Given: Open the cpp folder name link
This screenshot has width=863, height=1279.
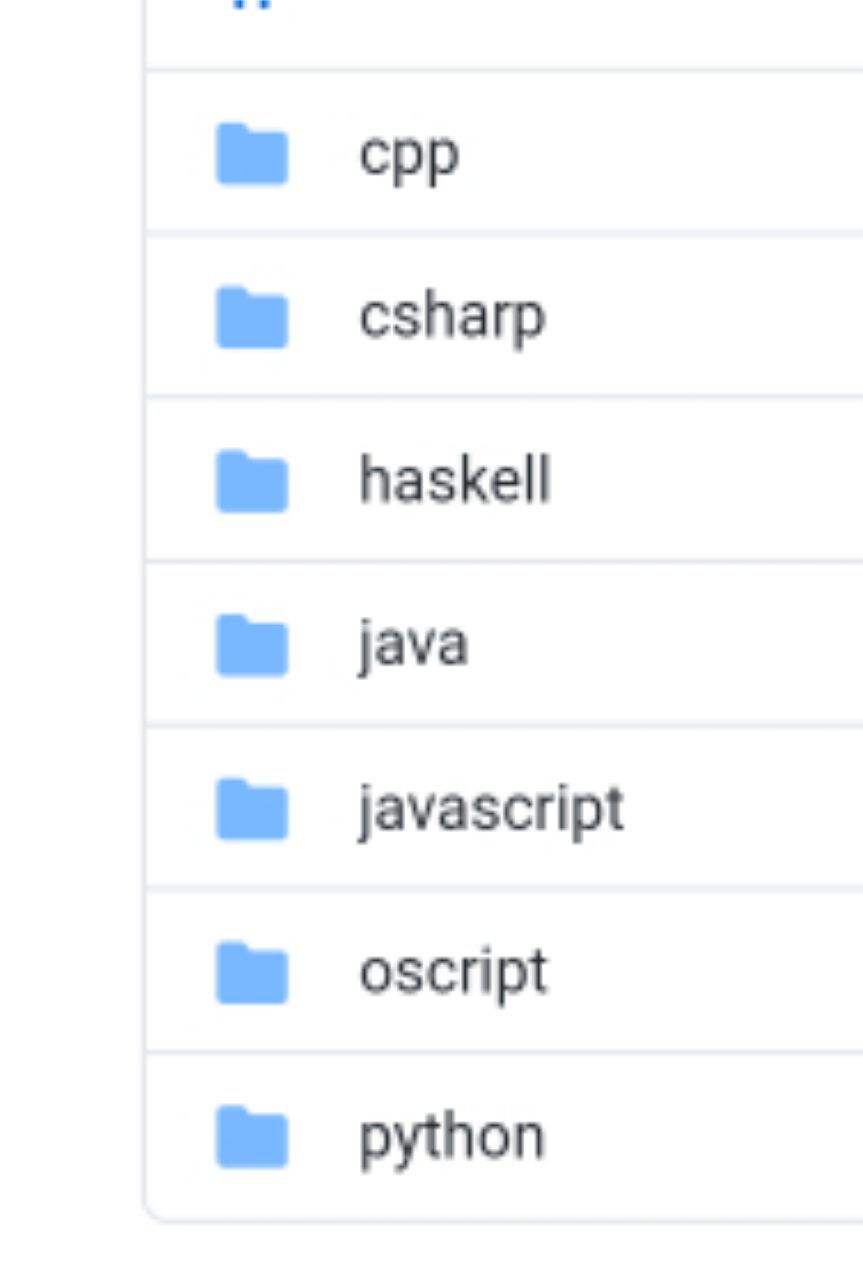Looking at the screenshot, I should coord(409,155).
